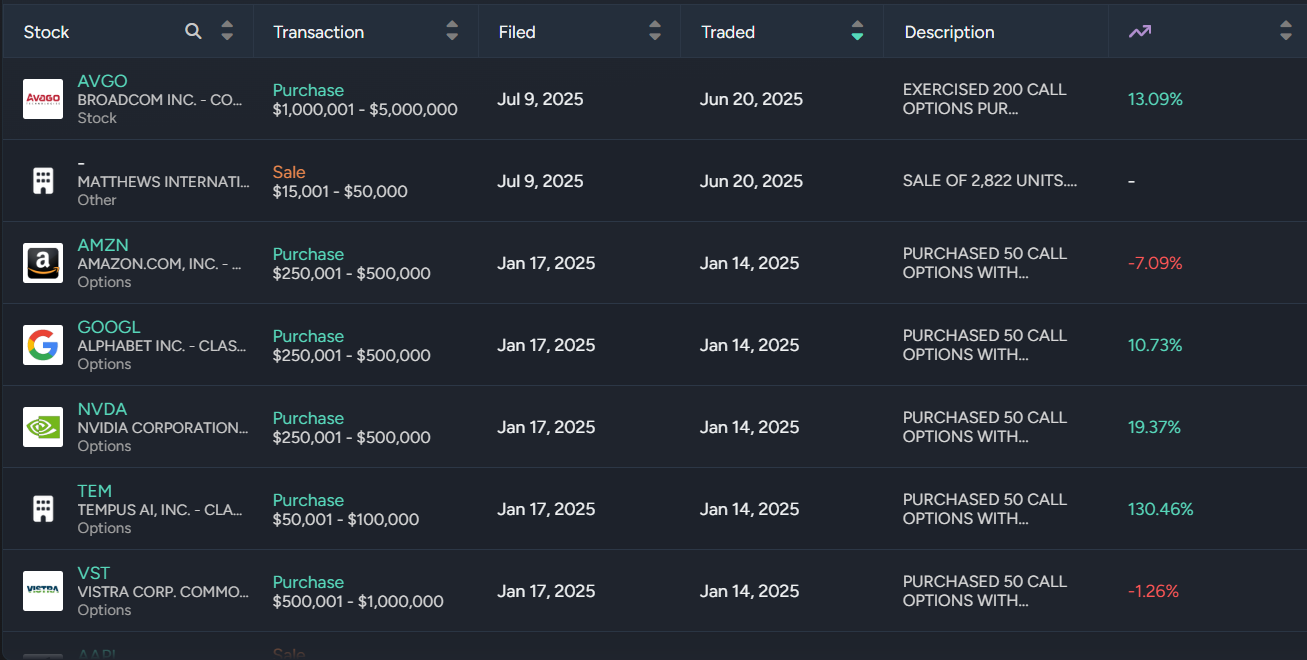
Task: Click the Tempus AI building placeholder icon
Action: (43, 509)
